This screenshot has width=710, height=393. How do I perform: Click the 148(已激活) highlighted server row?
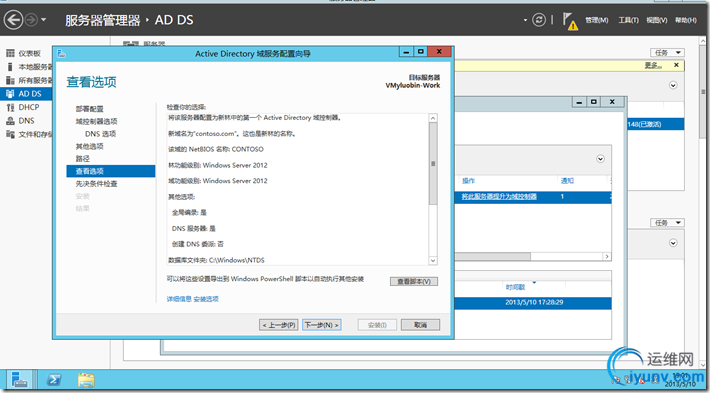(655, 124)
